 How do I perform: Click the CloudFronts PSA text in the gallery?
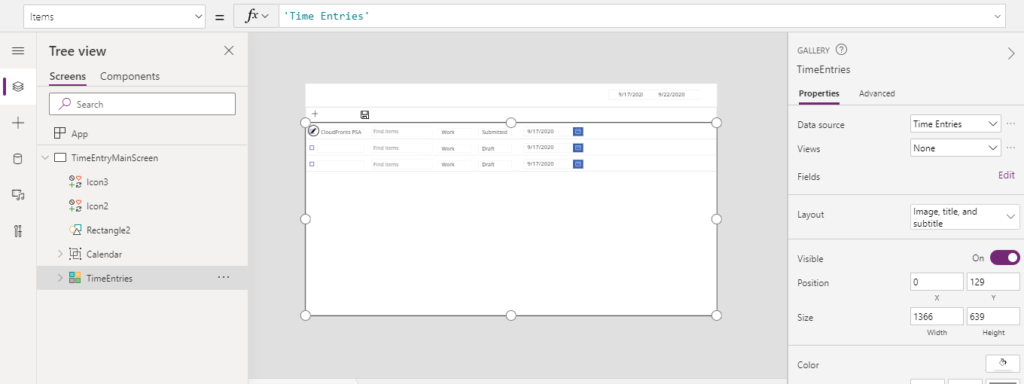coord(341,132)
